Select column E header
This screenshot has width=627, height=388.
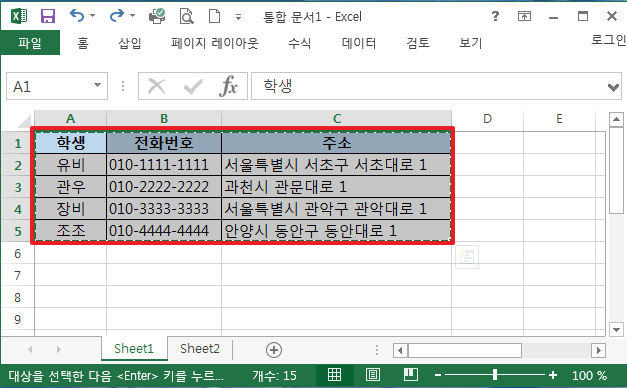(559, 119)
